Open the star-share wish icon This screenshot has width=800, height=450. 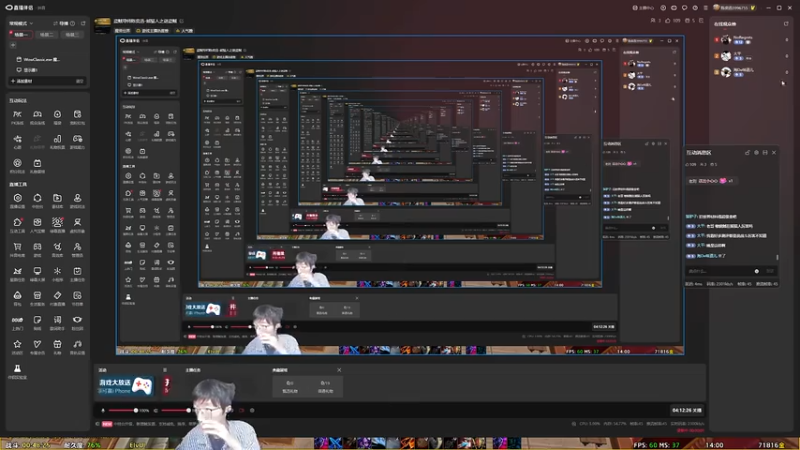tap(17, 139)
